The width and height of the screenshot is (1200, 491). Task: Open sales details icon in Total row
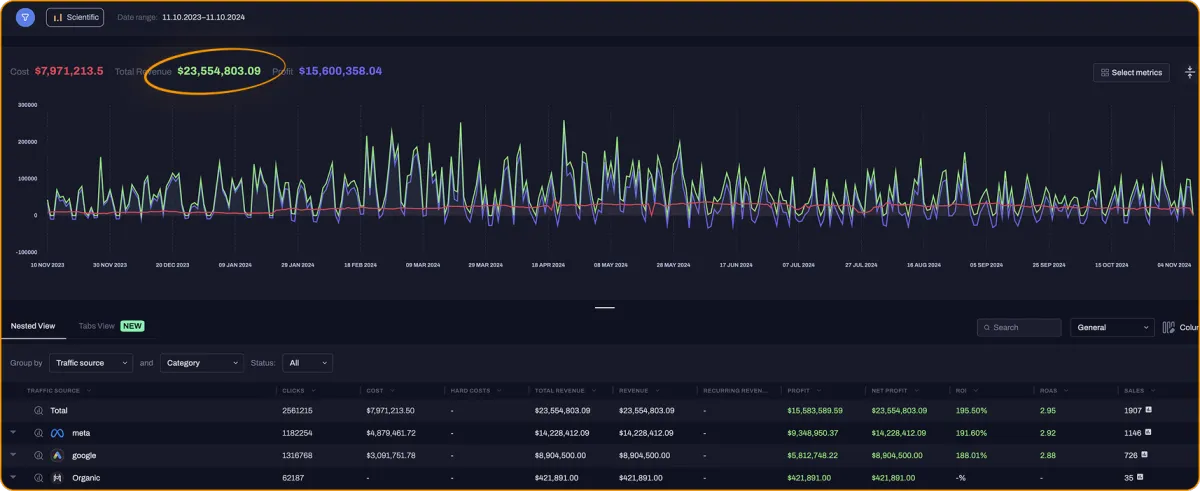(1149, 410)
